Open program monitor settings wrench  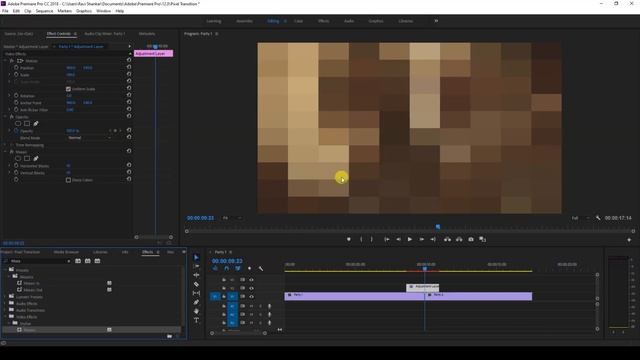[598, 218]
